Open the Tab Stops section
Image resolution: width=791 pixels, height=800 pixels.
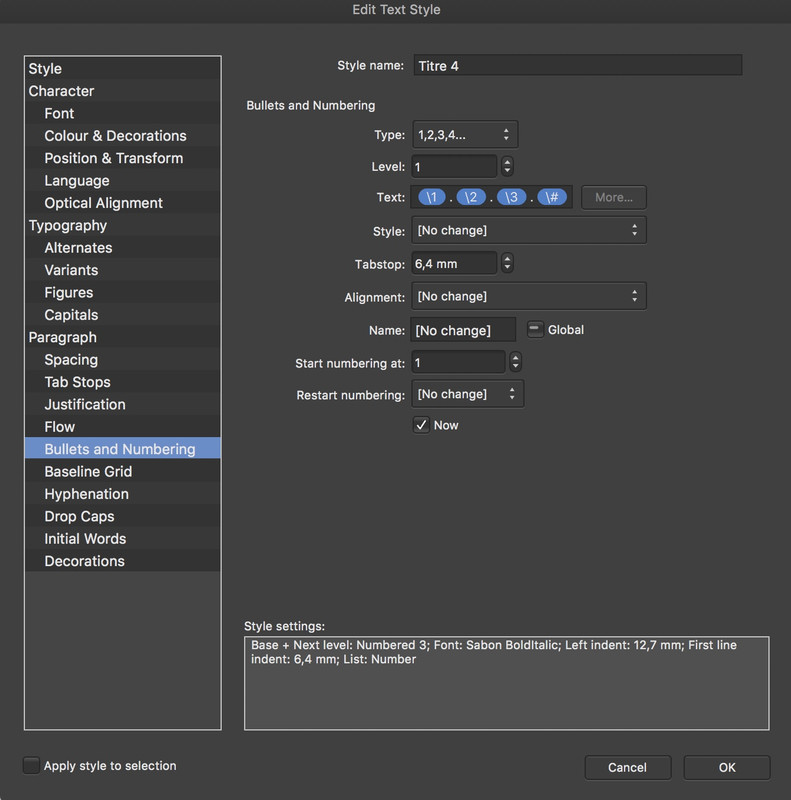click(77, 382)
